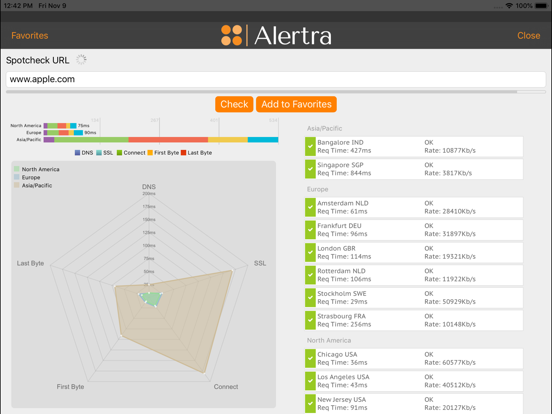Viewport: 552px width, 414px height.
Task: Click the Europe stacked bar
Action: coord(63,133)
